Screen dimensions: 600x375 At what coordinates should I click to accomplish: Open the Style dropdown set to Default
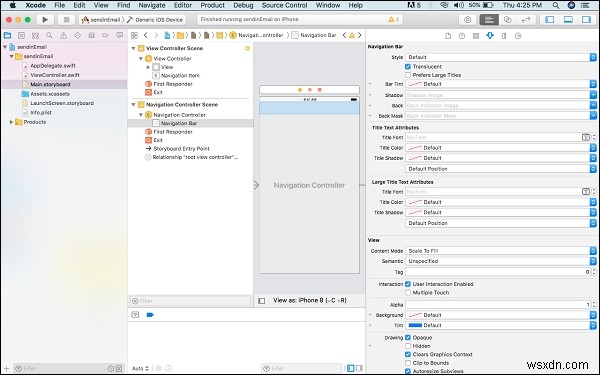(x=501, y=57)
